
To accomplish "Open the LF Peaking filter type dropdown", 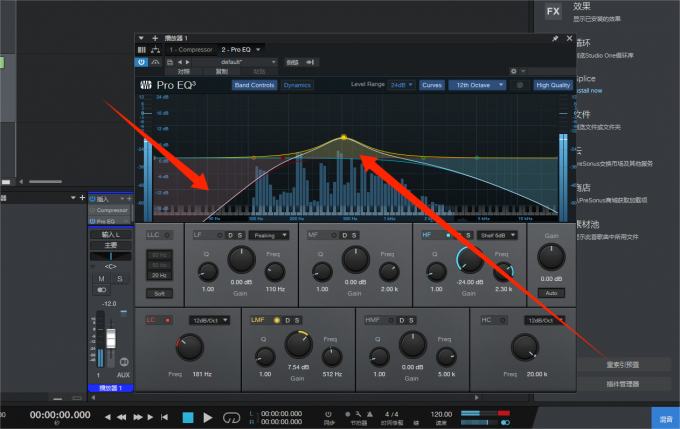I will click(269, 236).
